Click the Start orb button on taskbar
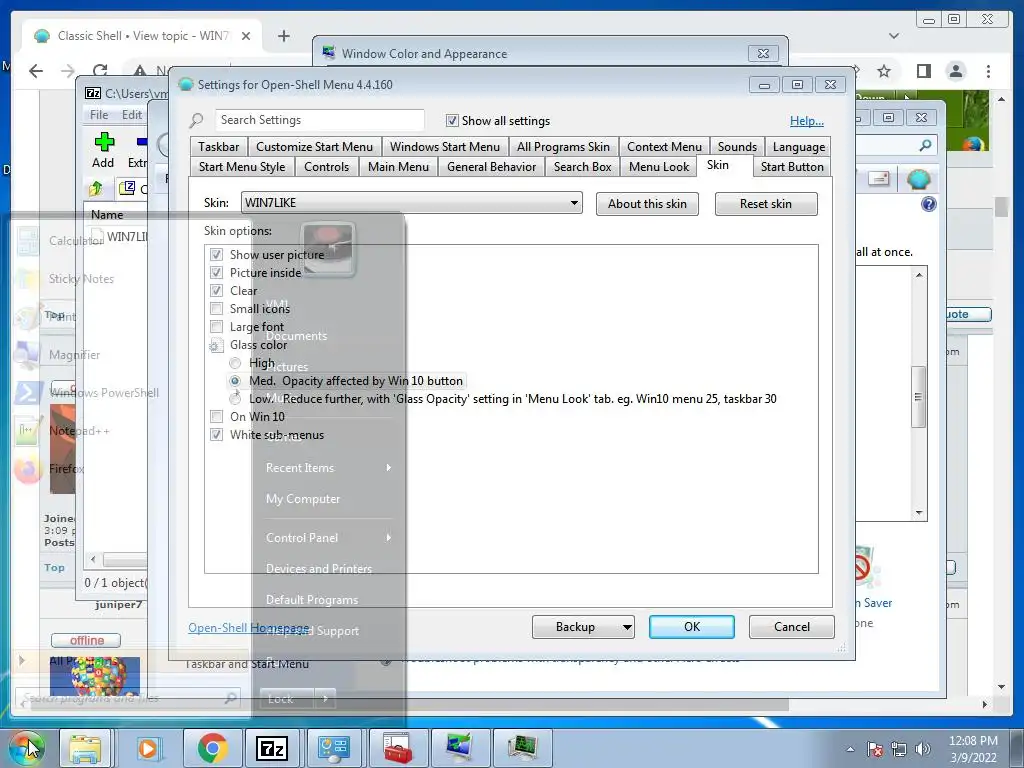This screenshot has height=768, width=1024. click(26, 748)
